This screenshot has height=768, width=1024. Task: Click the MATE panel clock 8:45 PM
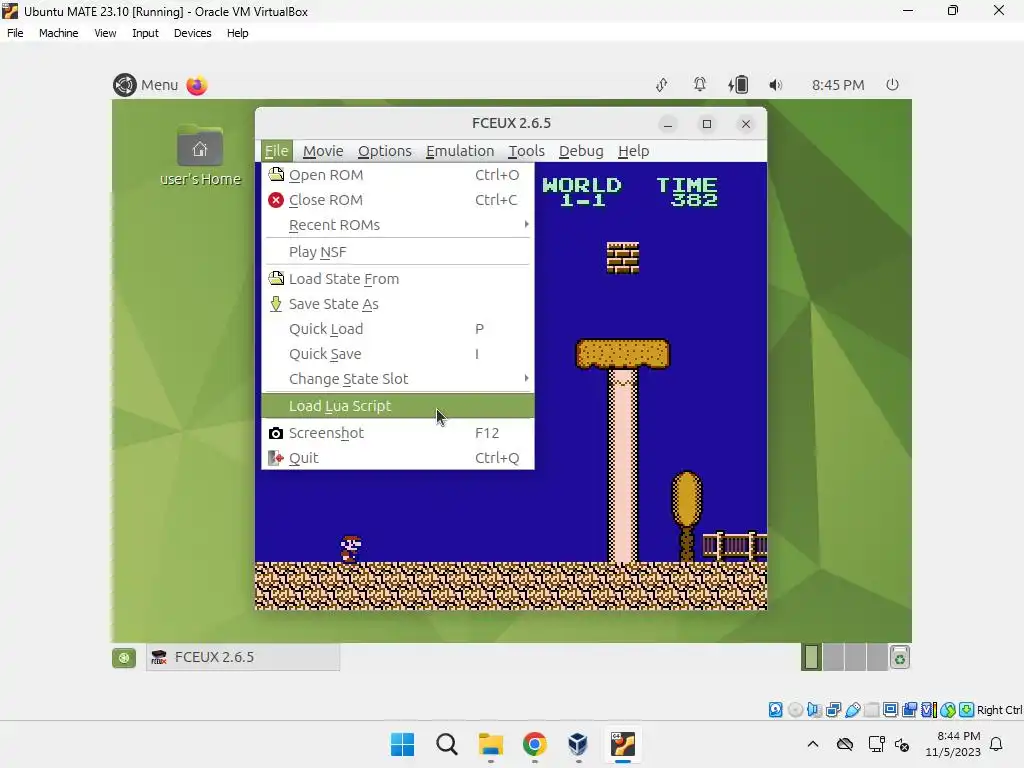click(x=838, y=85)
